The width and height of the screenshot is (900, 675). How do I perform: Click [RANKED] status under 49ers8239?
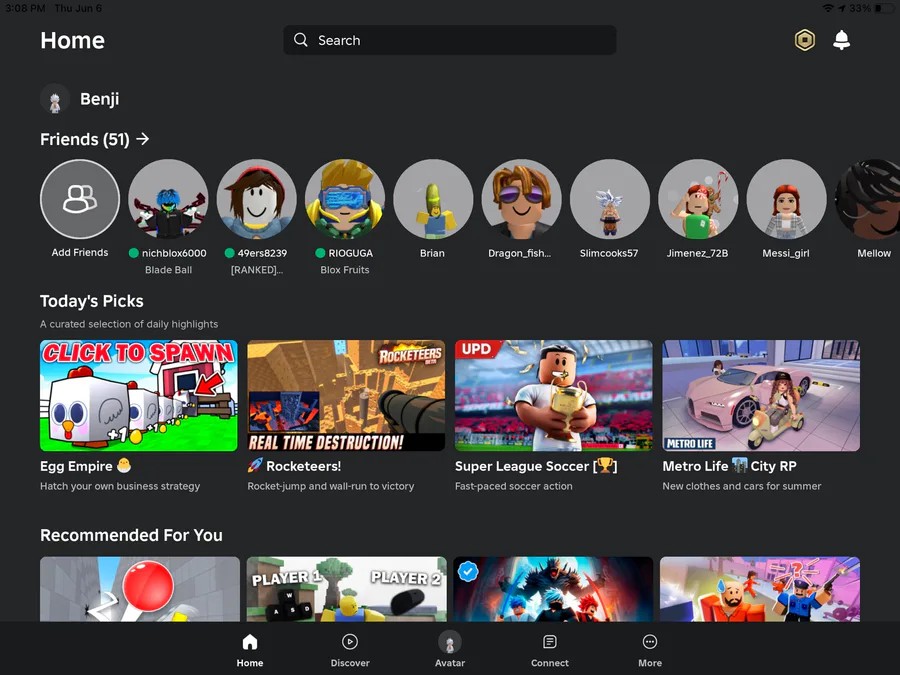pyautogui.click(x=257, y=270)
